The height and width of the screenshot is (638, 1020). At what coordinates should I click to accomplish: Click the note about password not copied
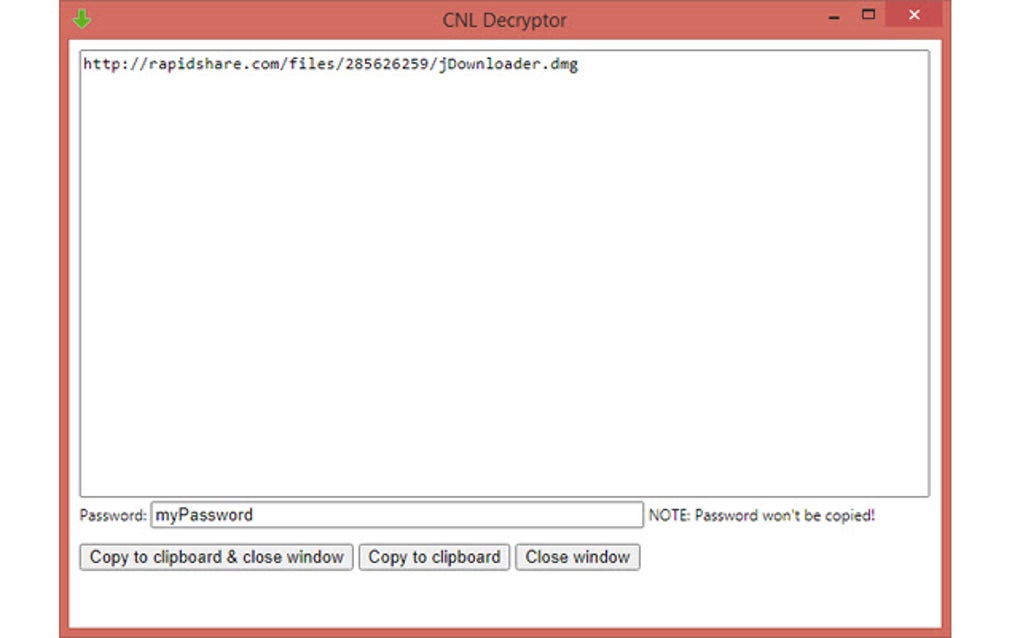click(x=764, y=515)
